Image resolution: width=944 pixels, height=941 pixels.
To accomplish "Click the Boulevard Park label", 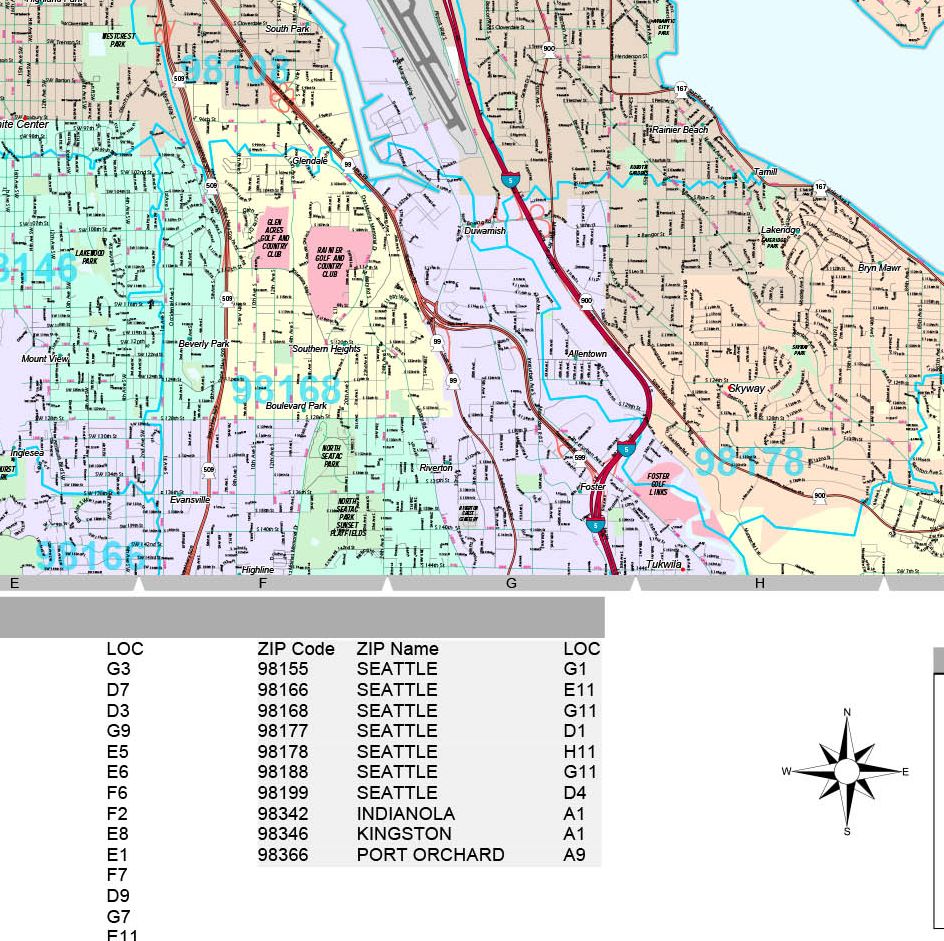I will (x=297, y=406).
